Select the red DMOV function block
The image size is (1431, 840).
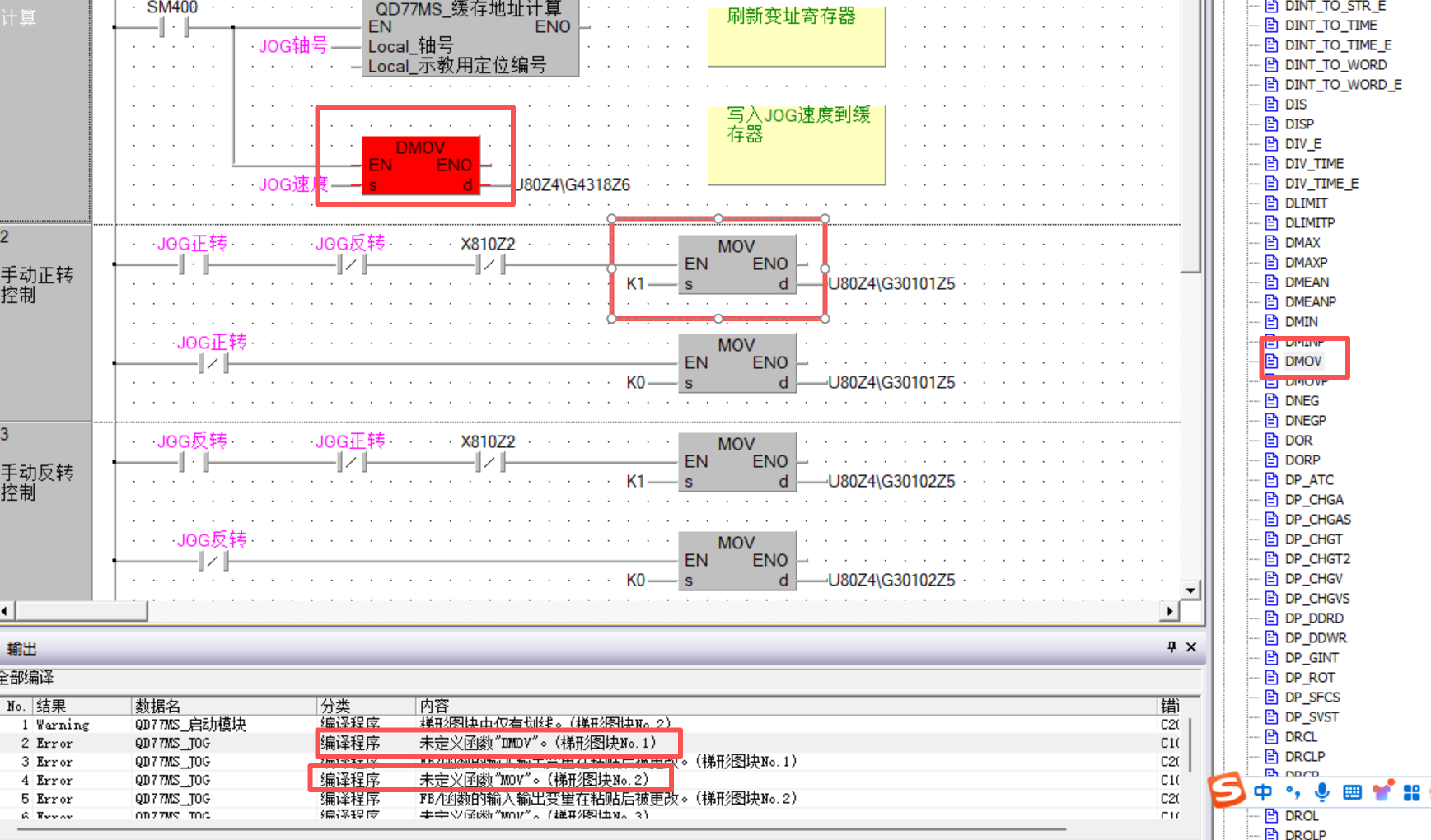click(420, 166)
